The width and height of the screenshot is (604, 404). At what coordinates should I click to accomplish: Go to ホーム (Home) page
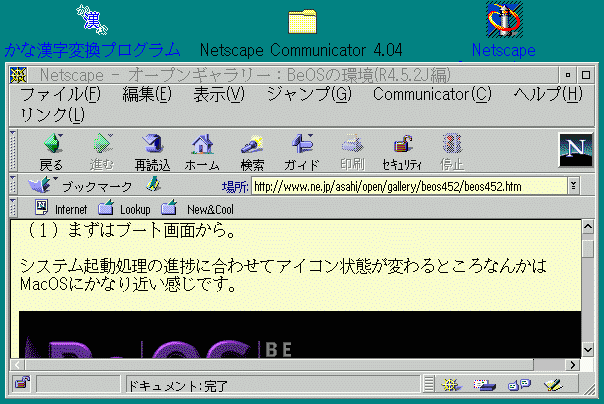pyautogui.click(x=202, y=152)
